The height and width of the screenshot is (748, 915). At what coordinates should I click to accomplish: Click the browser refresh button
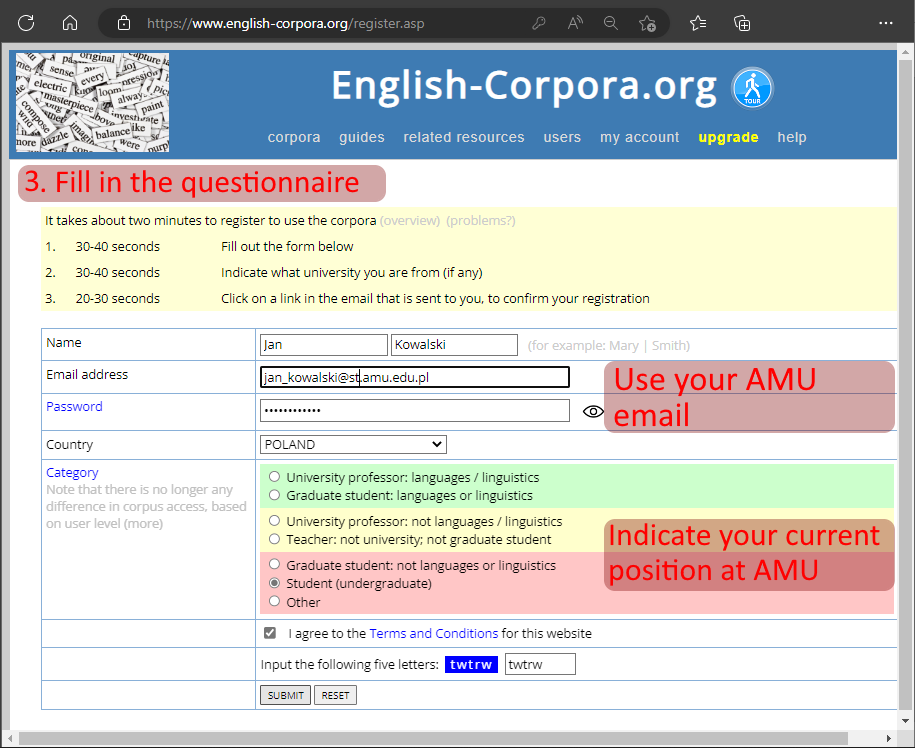tap(26, 22)
